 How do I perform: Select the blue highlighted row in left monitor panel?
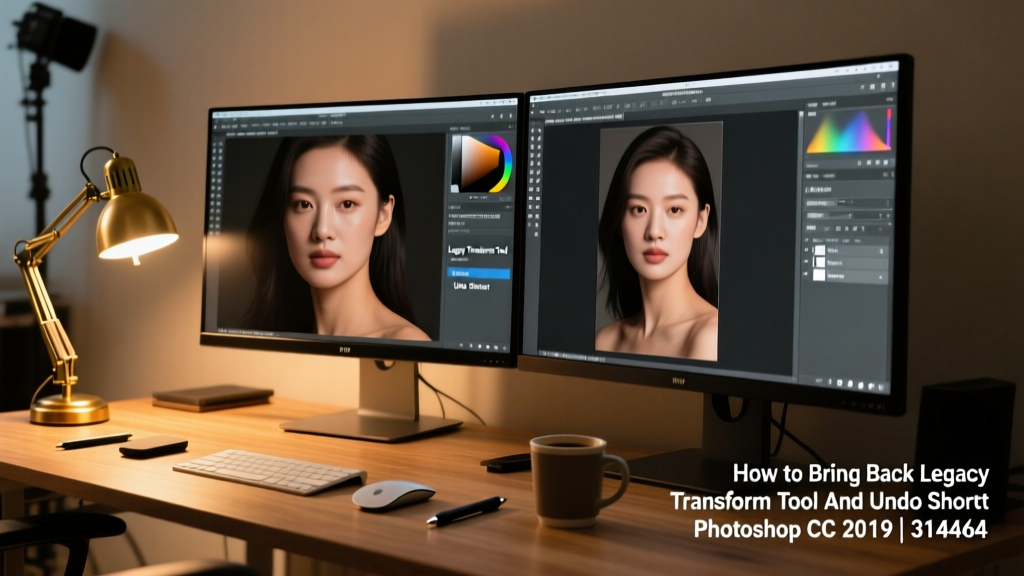[x=479, y=273]
